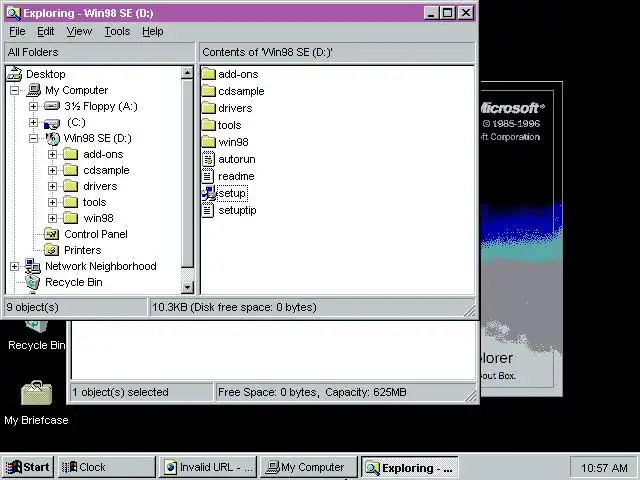Expand the (C:) drive node
This screenshot has width=640, height=480.
33,122
